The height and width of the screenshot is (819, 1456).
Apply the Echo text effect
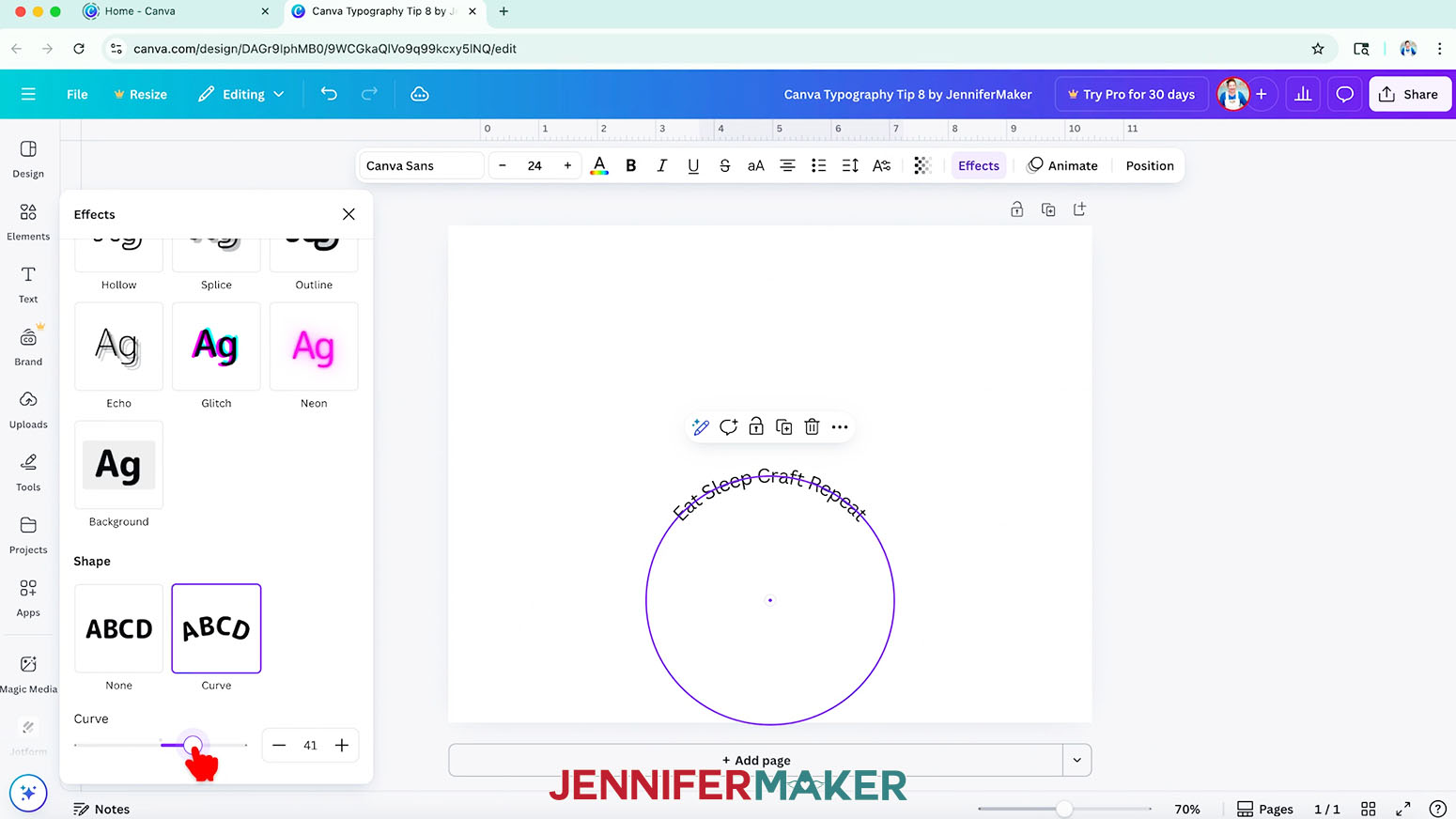(118, 347)
